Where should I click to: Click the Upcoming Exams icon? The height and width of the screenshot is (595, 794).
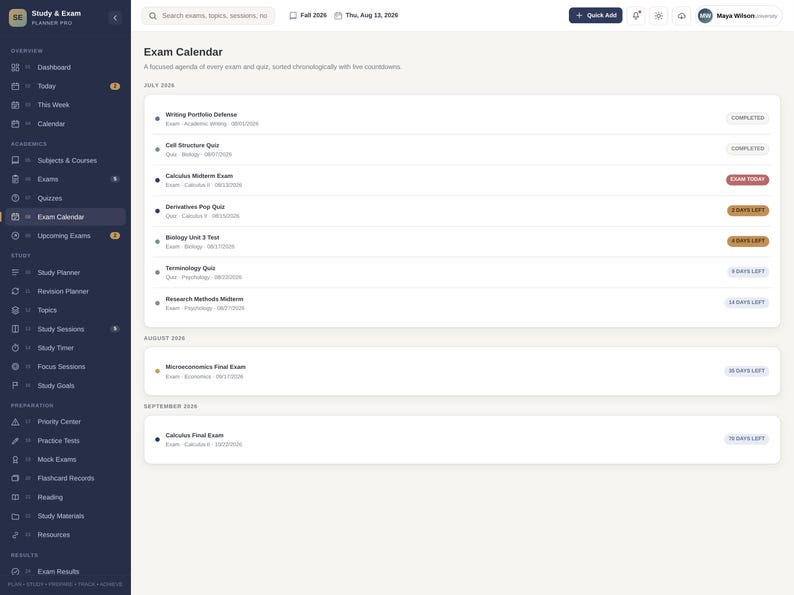[x=15, y=235]
